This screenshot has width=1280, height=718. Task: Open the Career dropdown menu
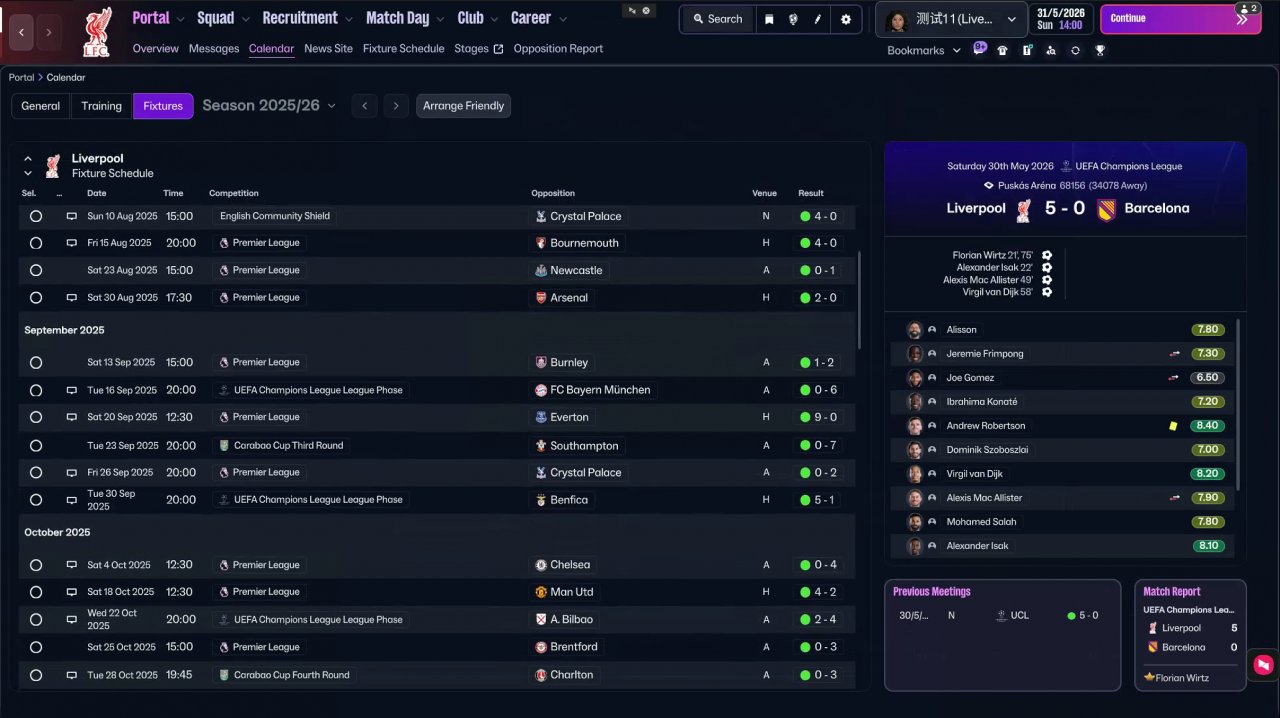pyautogui.click(x=538, y=18)
